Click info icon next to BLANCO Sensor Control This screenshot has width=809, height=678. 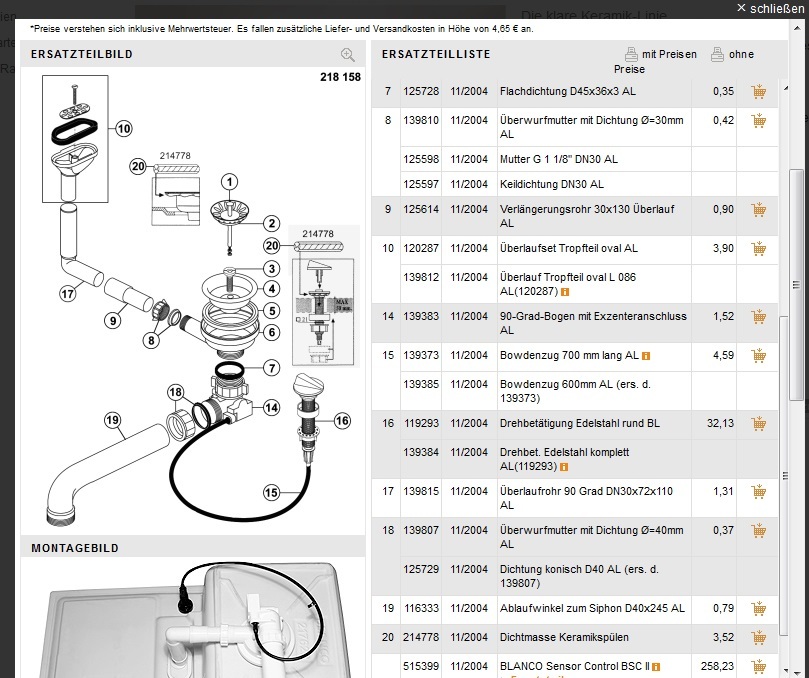[x=657, y=667]
